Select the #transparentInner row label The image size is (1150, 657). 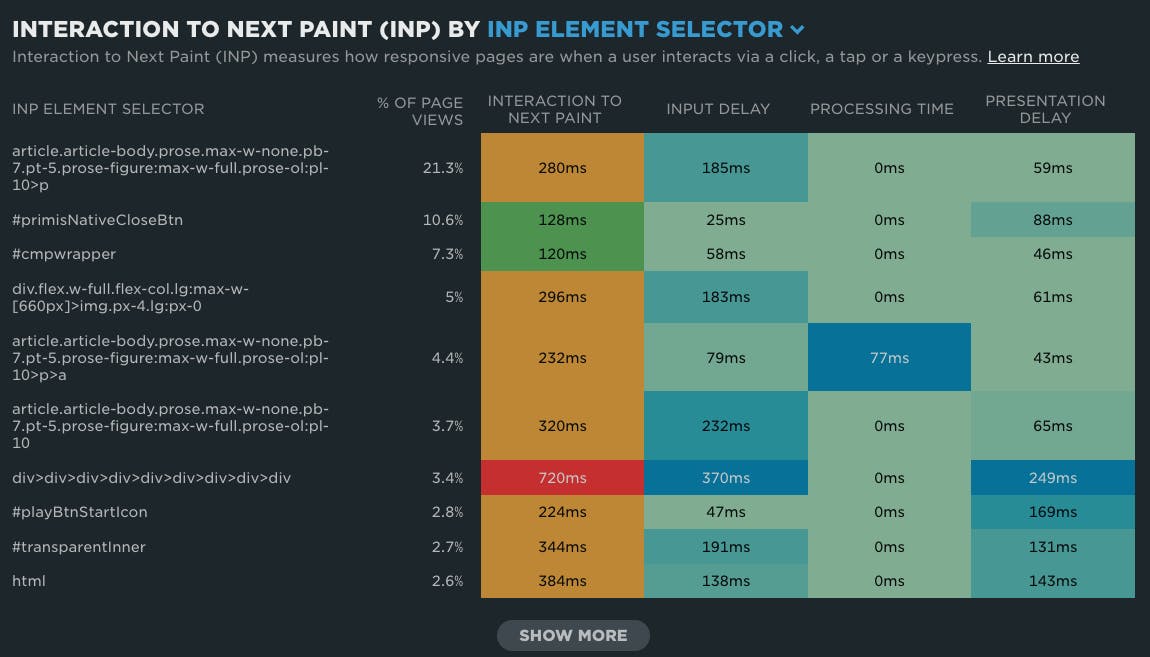(79, 547)
